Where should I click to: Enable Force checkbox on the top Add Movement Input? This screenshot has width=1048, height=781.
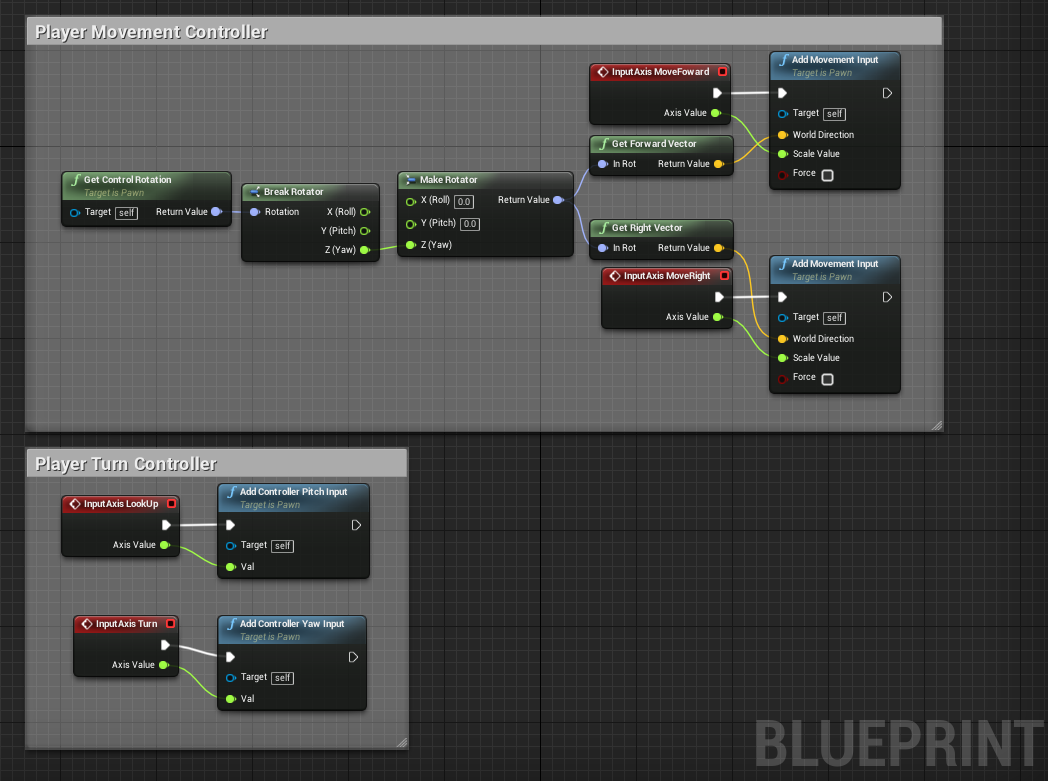(x=827, y=175)
